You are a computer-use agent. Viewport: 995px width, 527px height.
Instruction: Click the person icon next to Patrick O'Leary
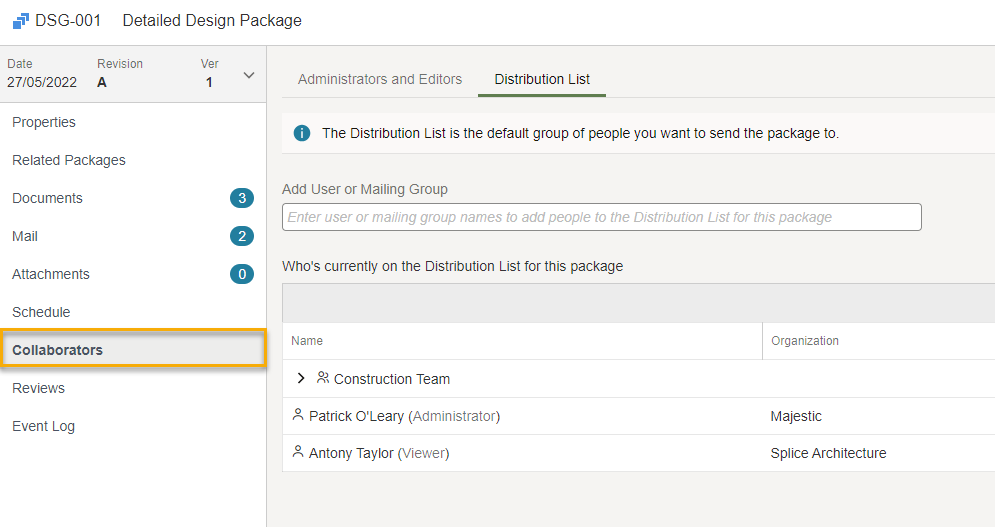[x=298, y=415]
